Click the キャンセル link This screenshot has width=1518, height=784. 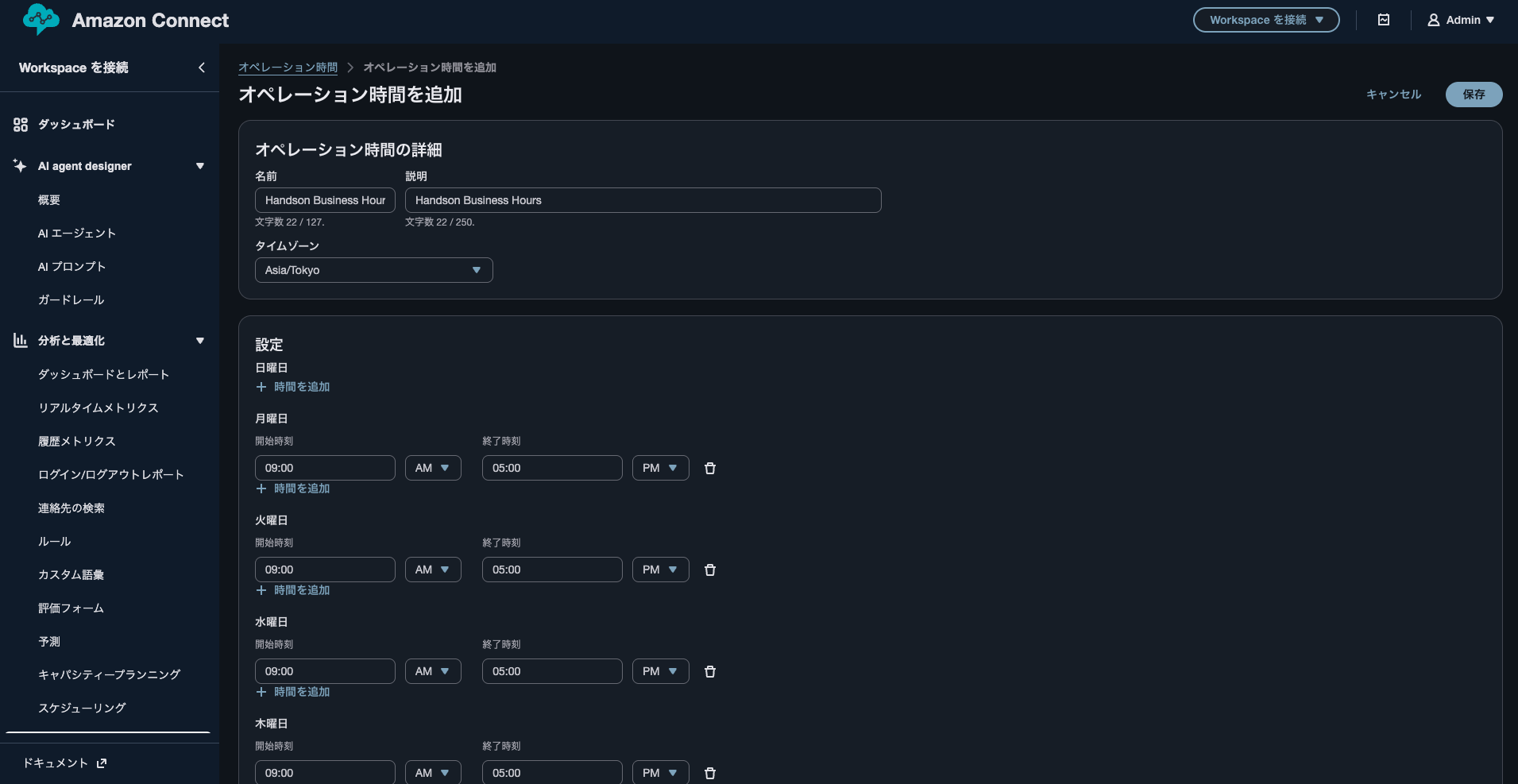[1393, 95]
